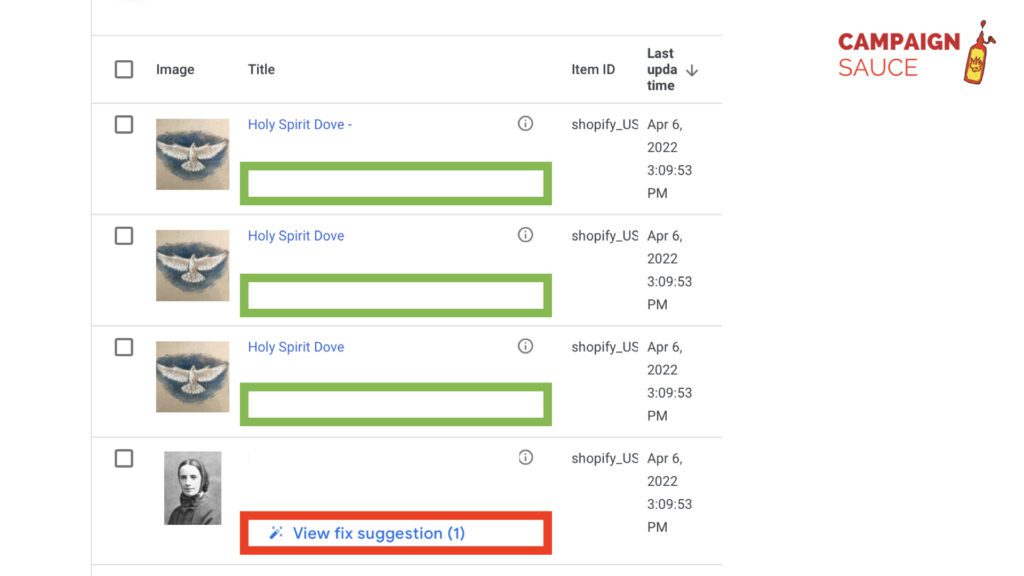The height and width of the screenshot is (576, 1024).
Task: Click the magic wand fix suggestion icon
Action: tap(276, 533)
